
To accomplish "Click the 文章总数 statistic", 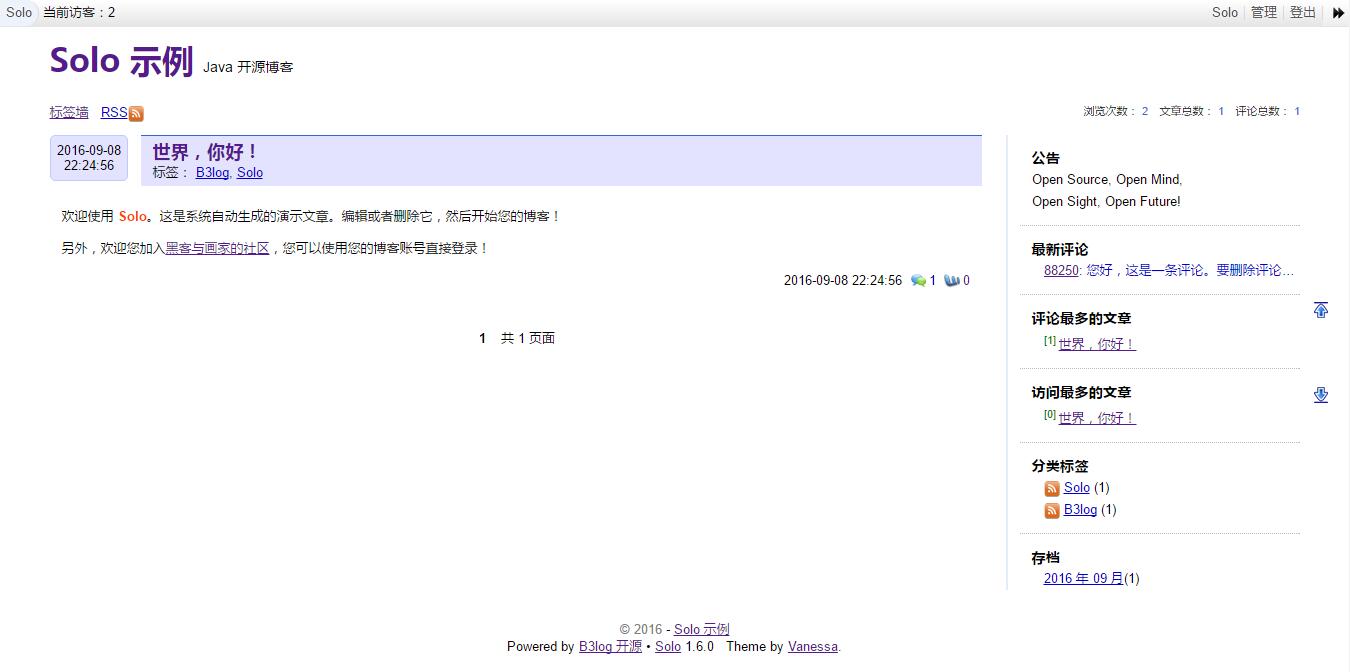I will point(1192,111).
